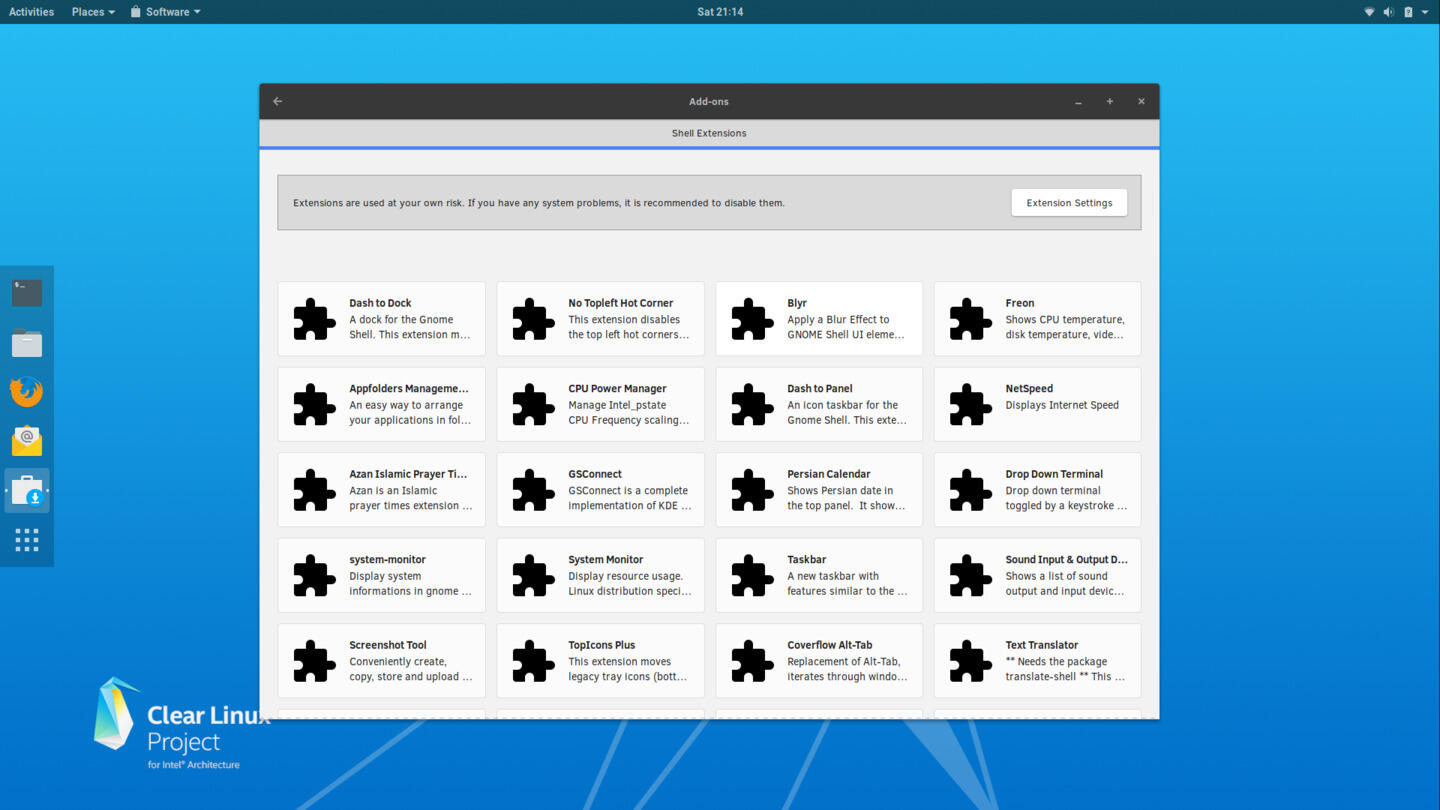Click the Persian Calendar puzzle icon
Screen dimensions: 1440x810
(752, 490)
